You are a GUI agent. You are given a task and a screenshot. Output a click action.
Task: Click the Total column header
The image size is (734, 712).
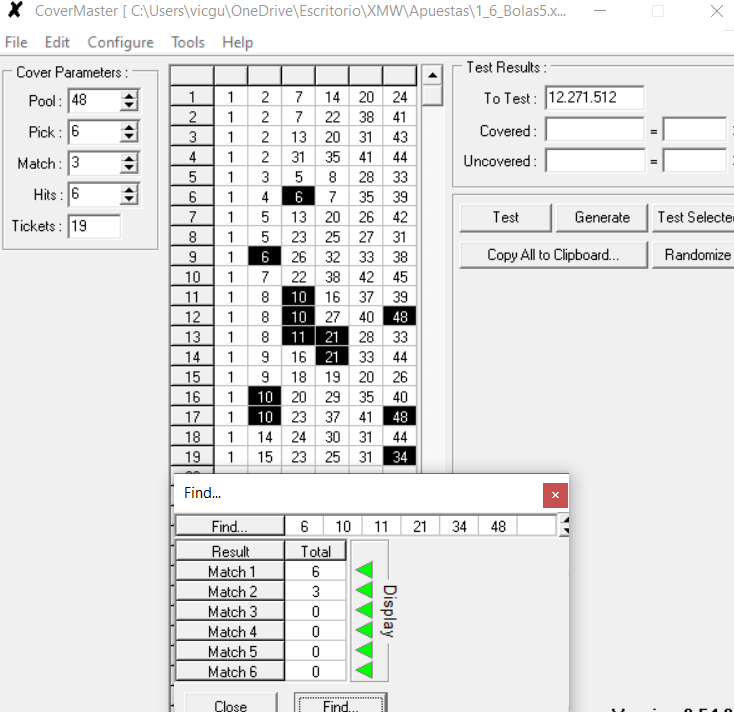(x=316, y=551)
